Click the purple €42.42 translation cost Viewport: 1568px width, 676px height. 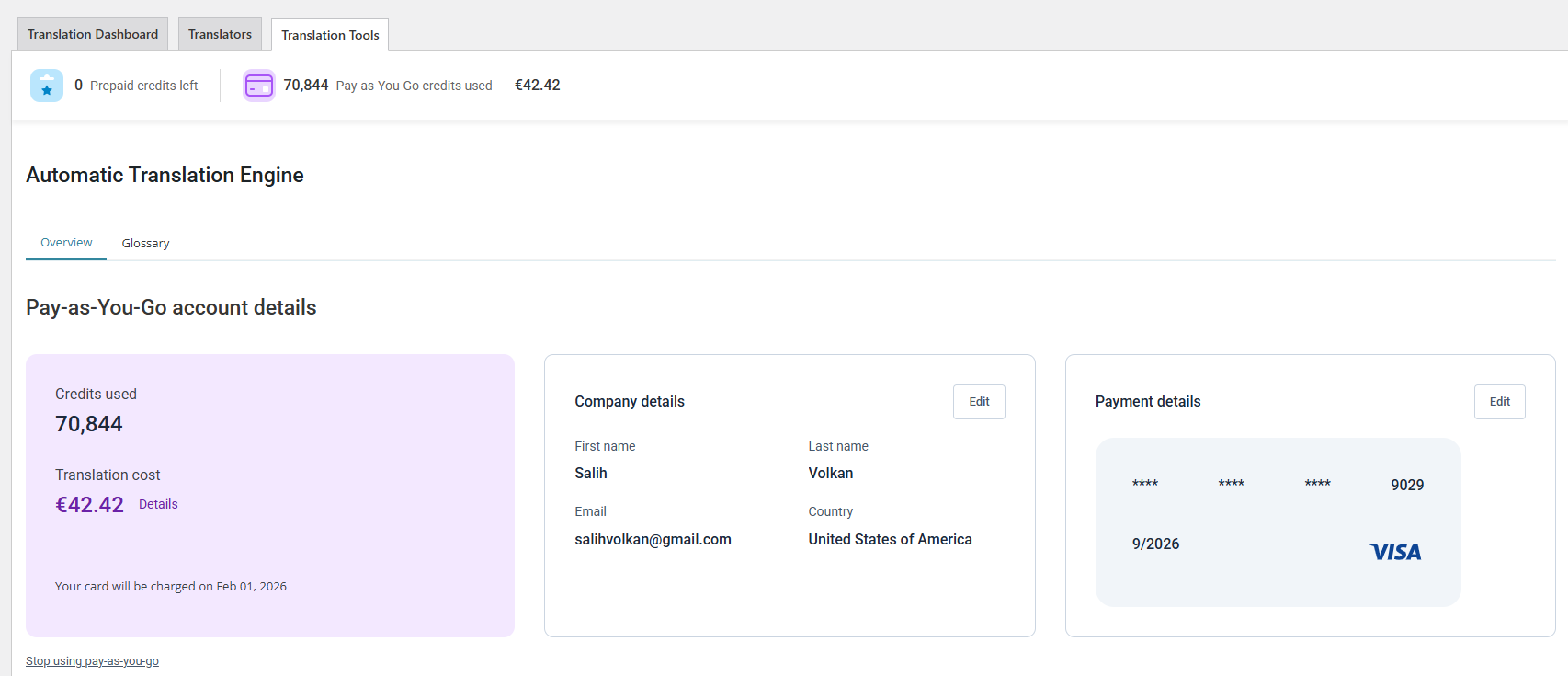(x=89, y=505)
